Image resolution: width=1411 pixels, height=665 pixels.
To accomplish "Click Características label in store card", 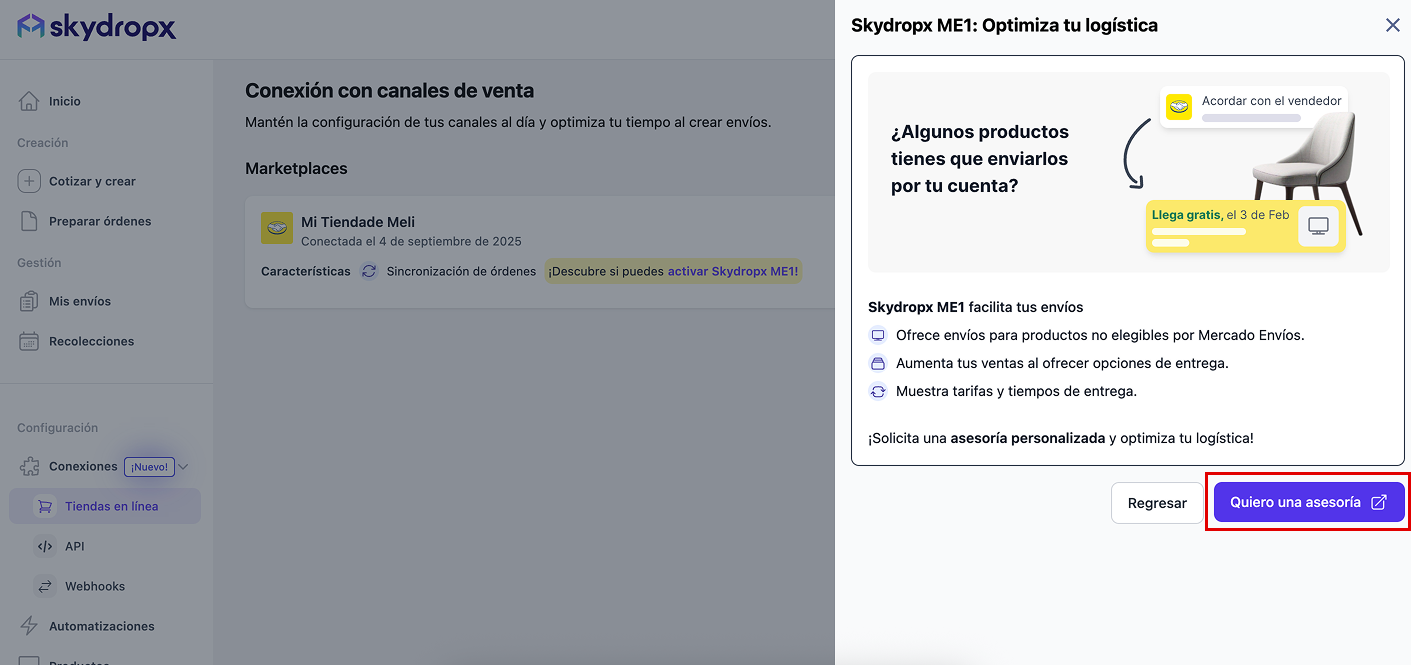I will [x=306, y=271].
